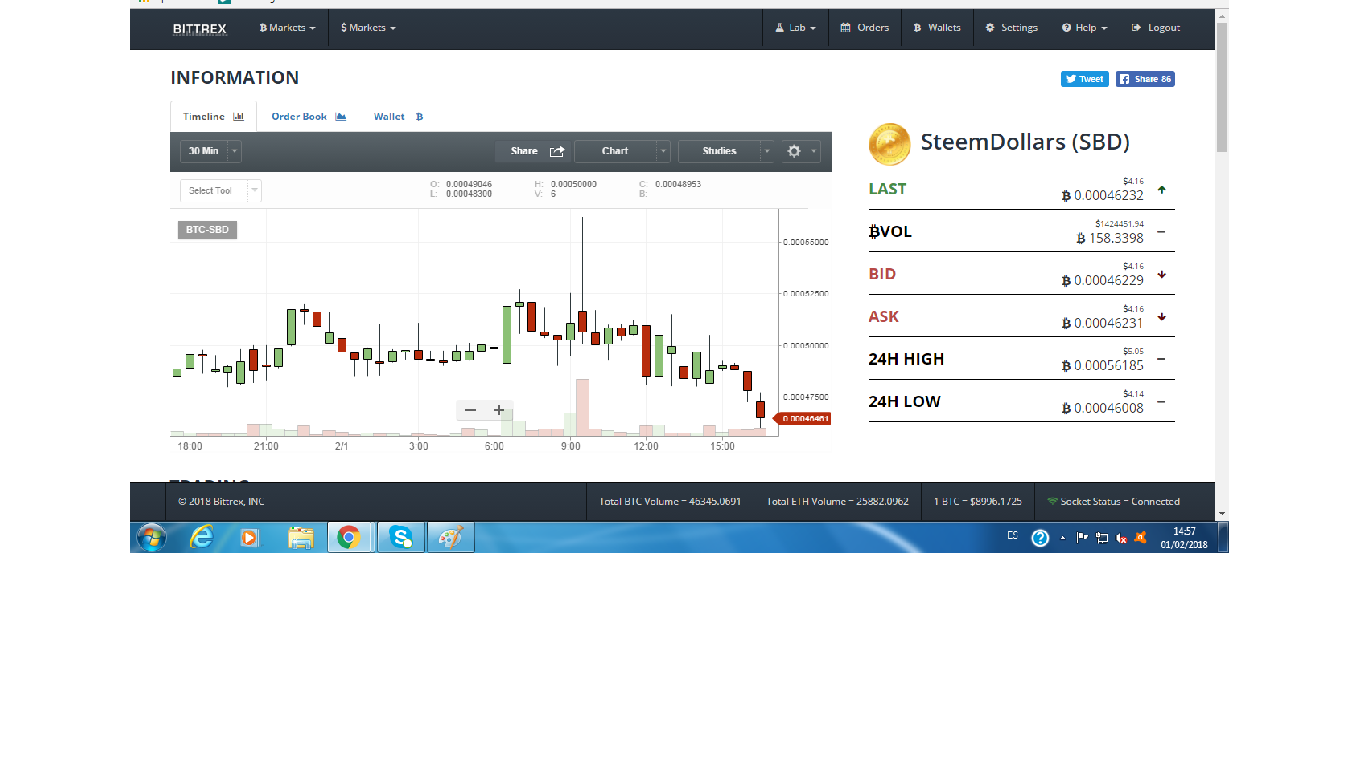
Task: Click the Open value 0.00049046 in chart header
Action: [x=469, y=184]
